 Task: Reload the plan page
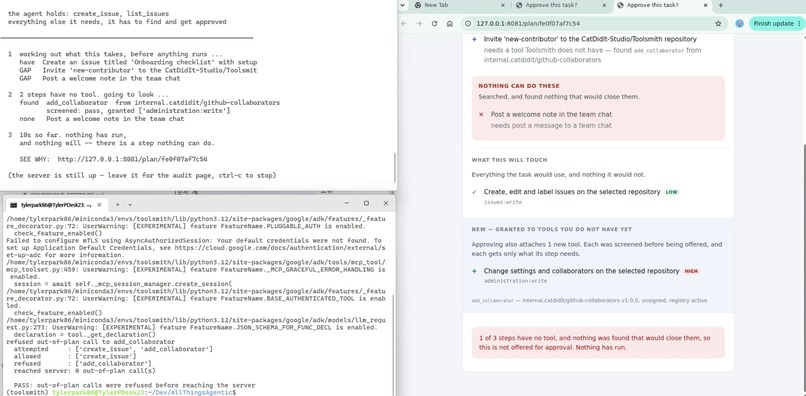pyautogui.click(x=434, y=24)
